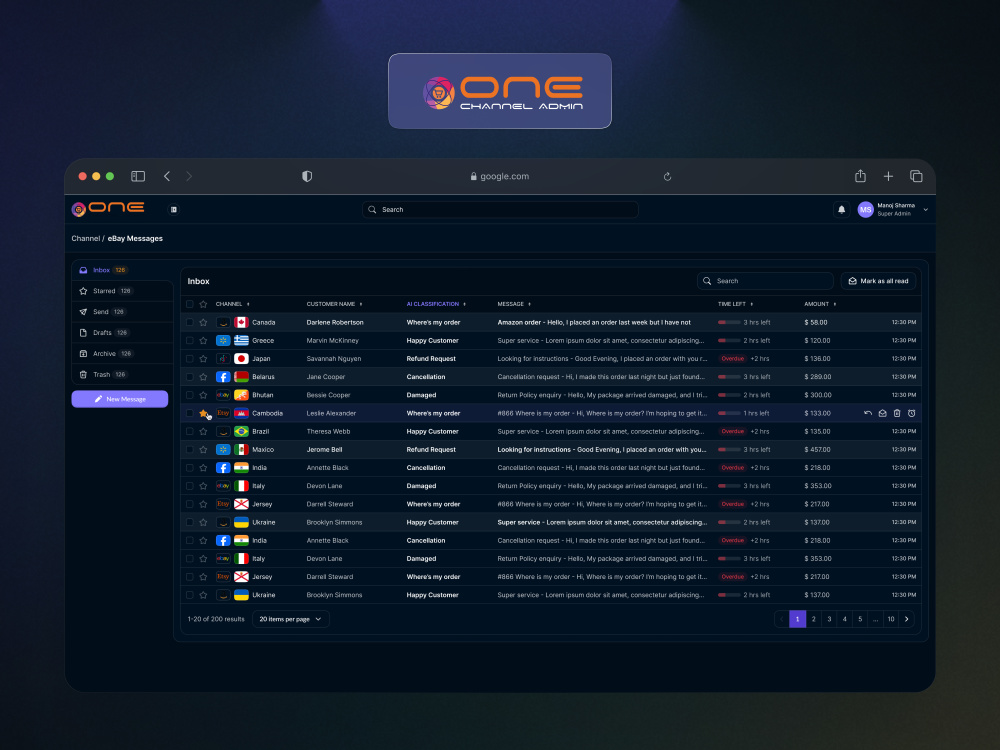This screenshot has height=750, width=1000.
Task: Go to page 2 in pagination
Action: coord(813,619)
